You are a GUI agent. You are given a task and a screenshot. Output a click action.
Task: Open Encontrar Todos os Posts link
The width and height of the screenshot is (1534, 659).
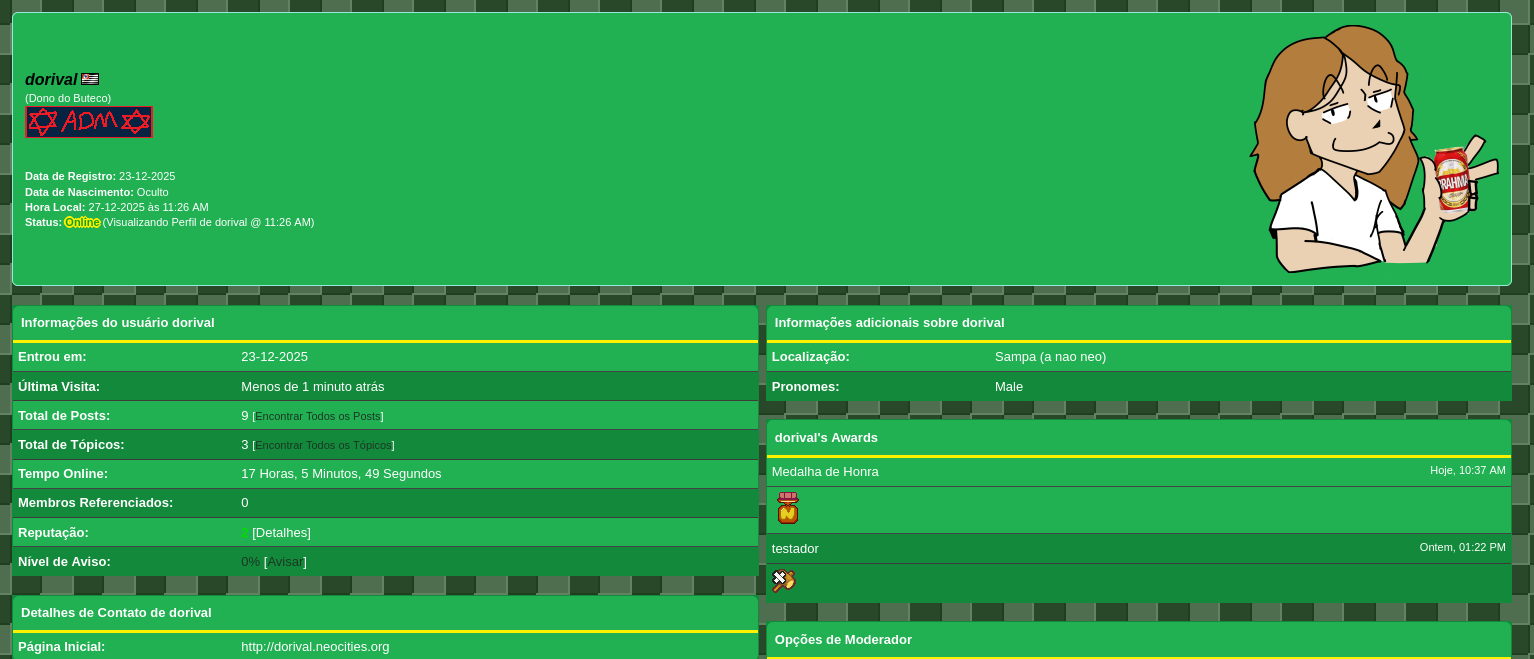click(x=317, y=416)
